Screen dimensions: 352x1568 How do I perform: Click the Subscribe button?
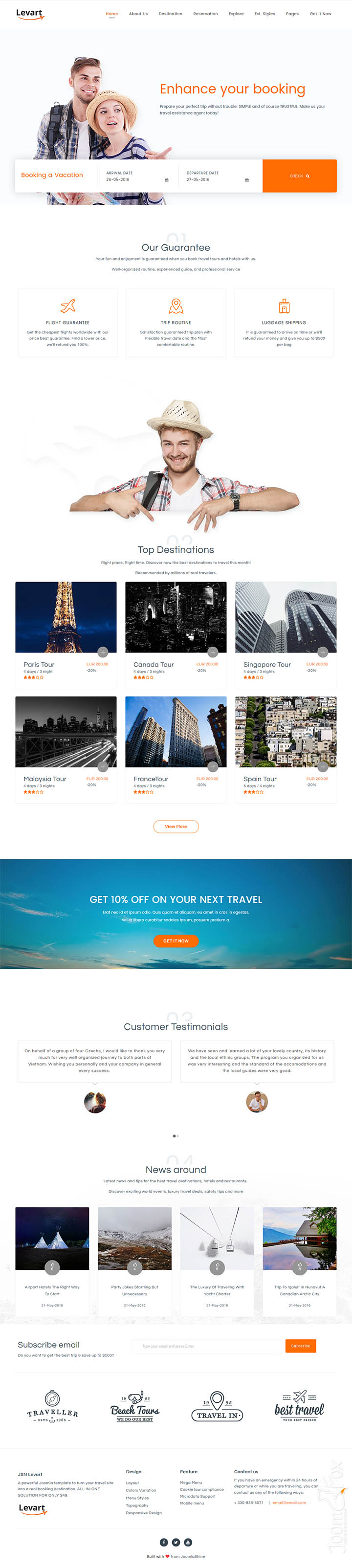(x=301, y=1346)
